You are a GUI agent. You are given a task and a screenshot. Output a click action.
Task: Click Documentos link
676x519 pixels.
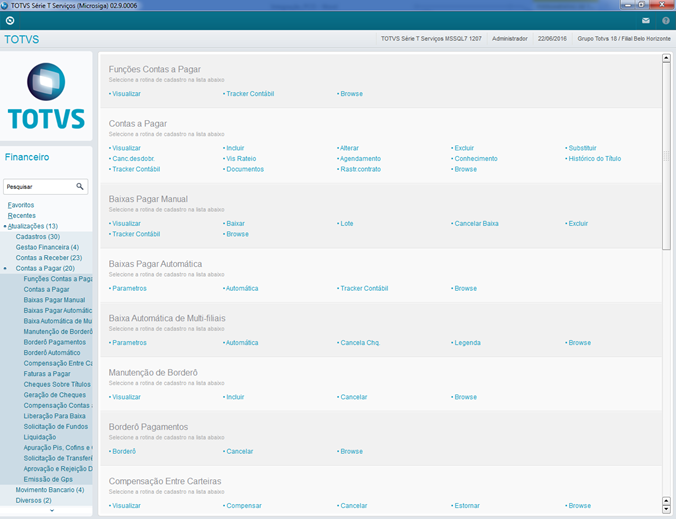245,169
